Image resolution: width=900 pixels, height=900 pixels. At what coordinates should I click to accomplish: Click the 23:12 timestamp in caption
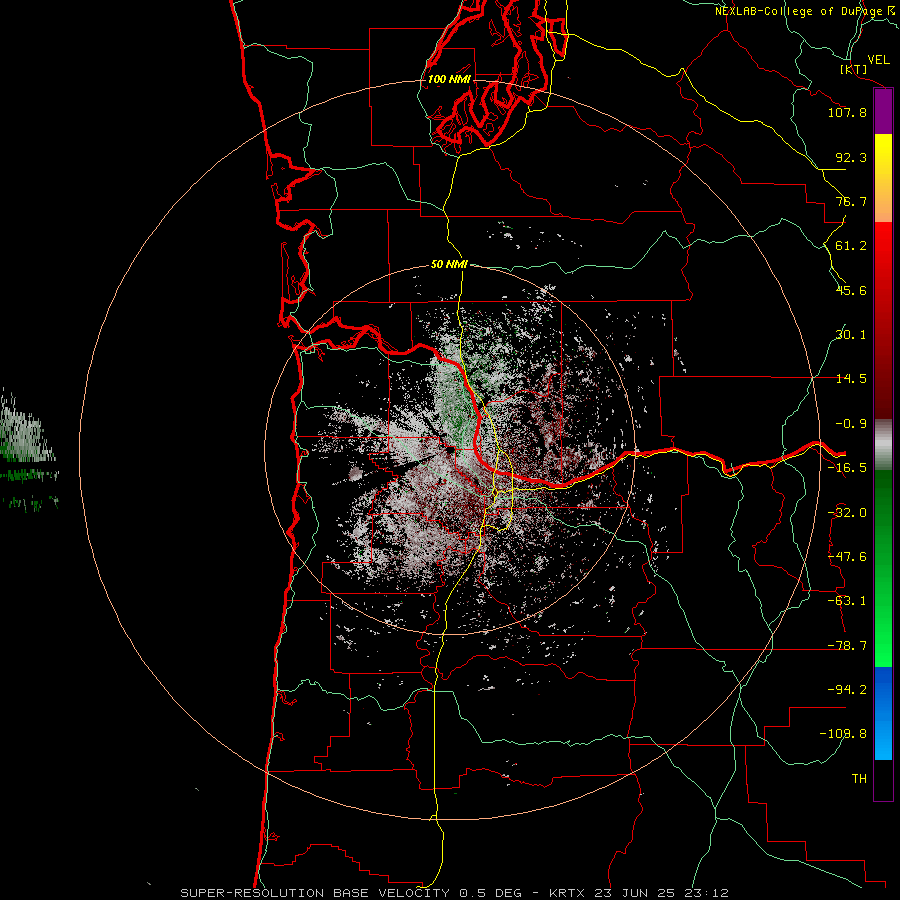[707, 893]
